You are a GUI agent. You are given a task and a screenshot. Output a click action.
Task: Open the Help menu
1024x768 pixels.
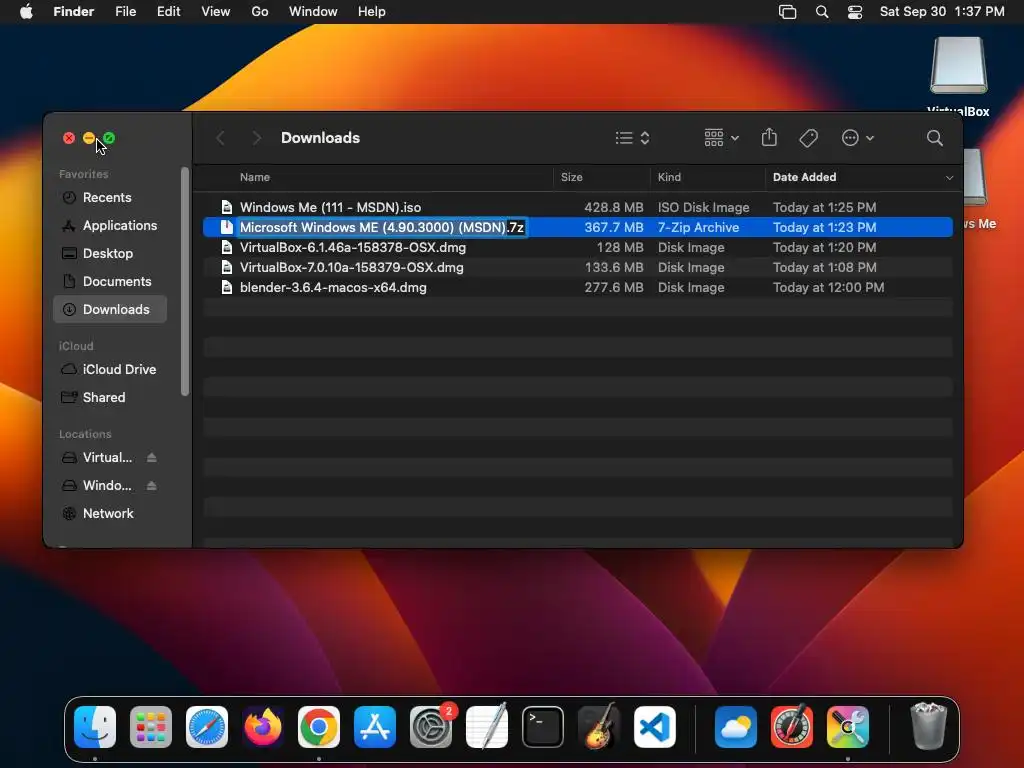pos(372,12)
